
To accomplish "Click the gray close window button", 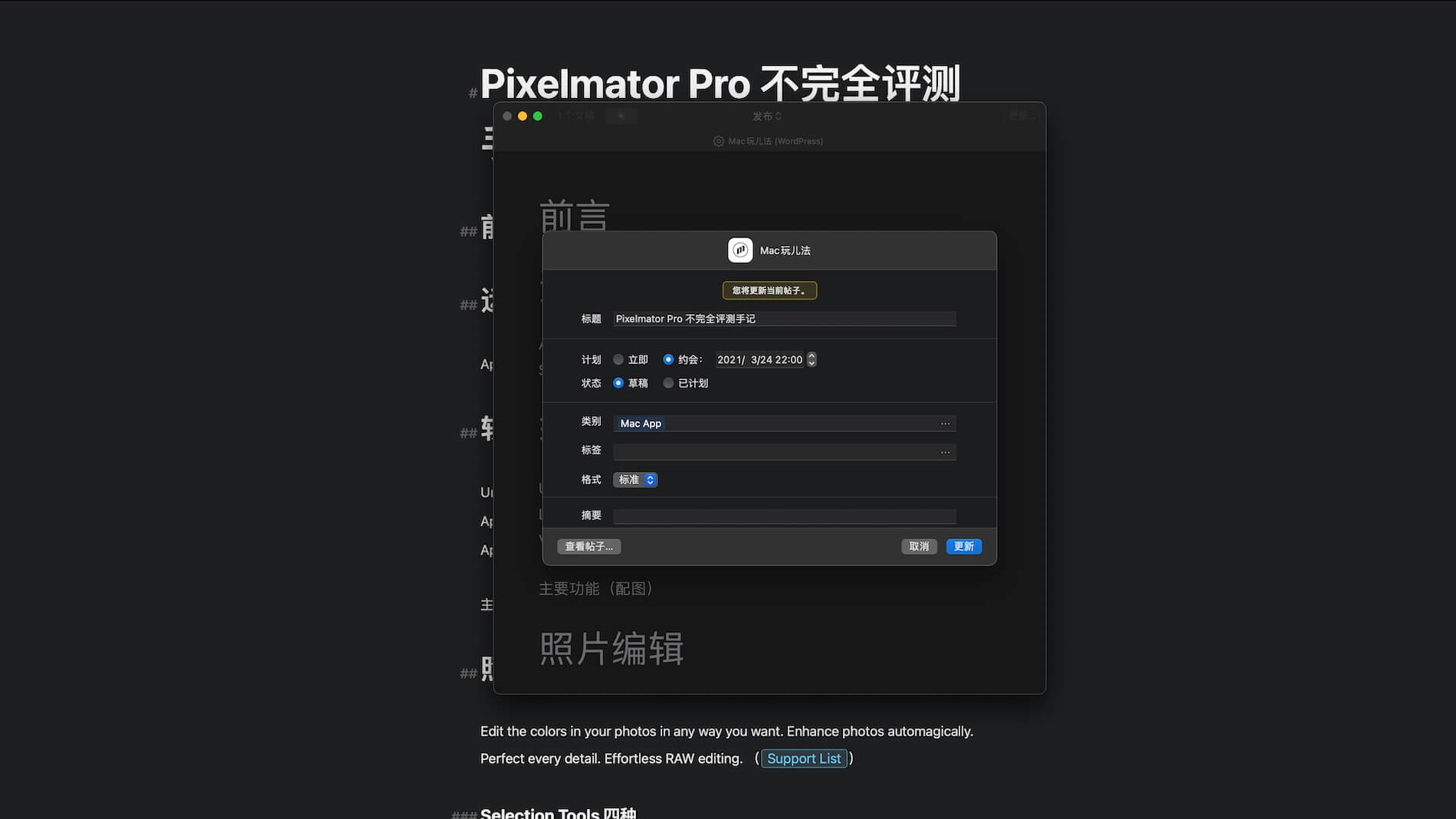I will pos(507,116).
